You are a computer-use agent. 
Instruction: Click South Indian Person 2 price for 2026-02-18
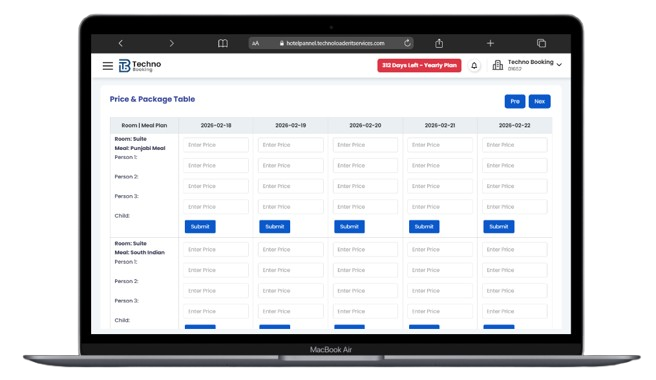pos(216,270)
